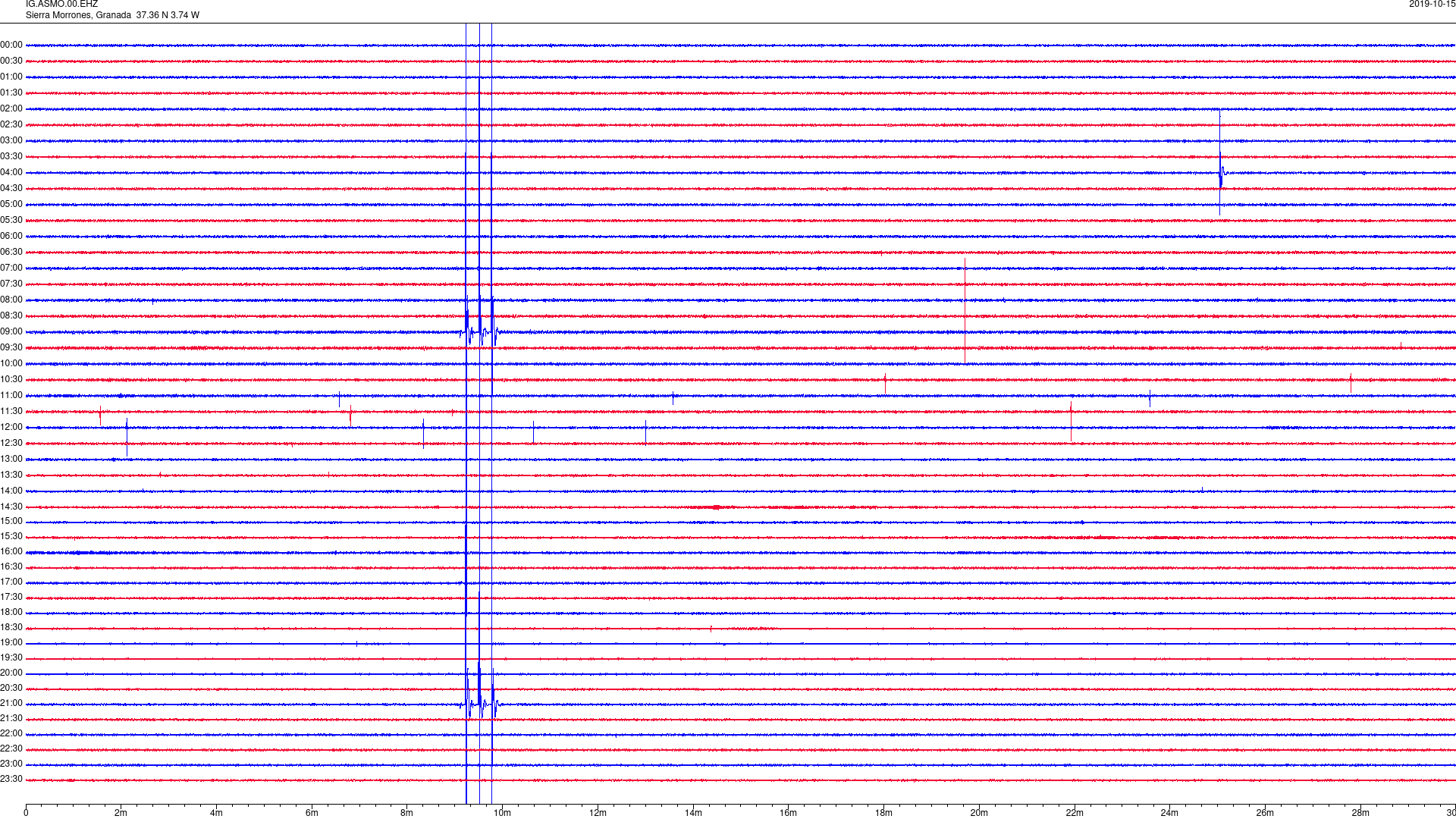
Task: Click the 26m tick on time axis
Action: tap(1265, 813)
